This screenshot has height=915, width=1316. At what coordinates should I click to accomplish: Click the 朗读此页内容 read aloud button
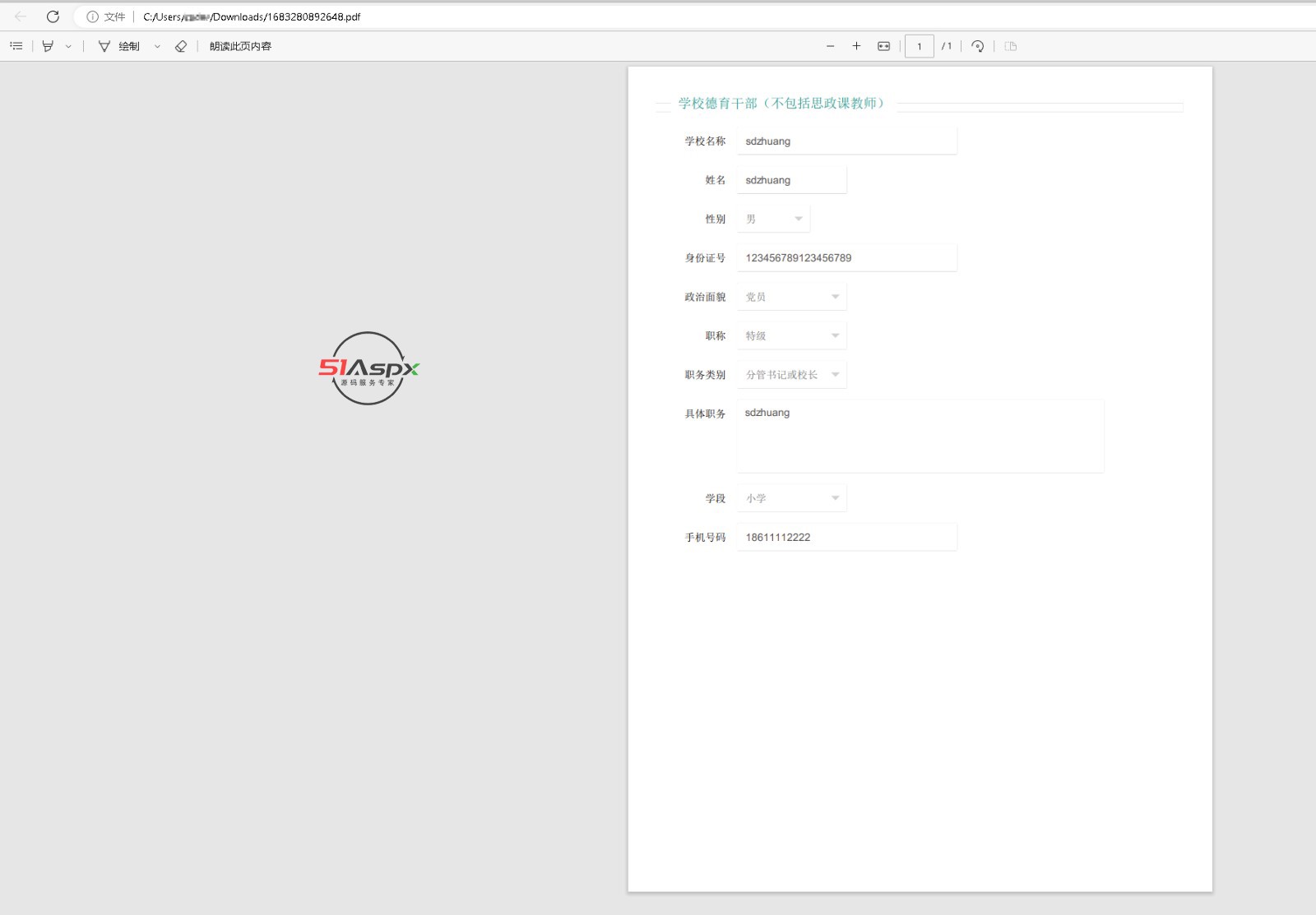[x=240, y=46]
